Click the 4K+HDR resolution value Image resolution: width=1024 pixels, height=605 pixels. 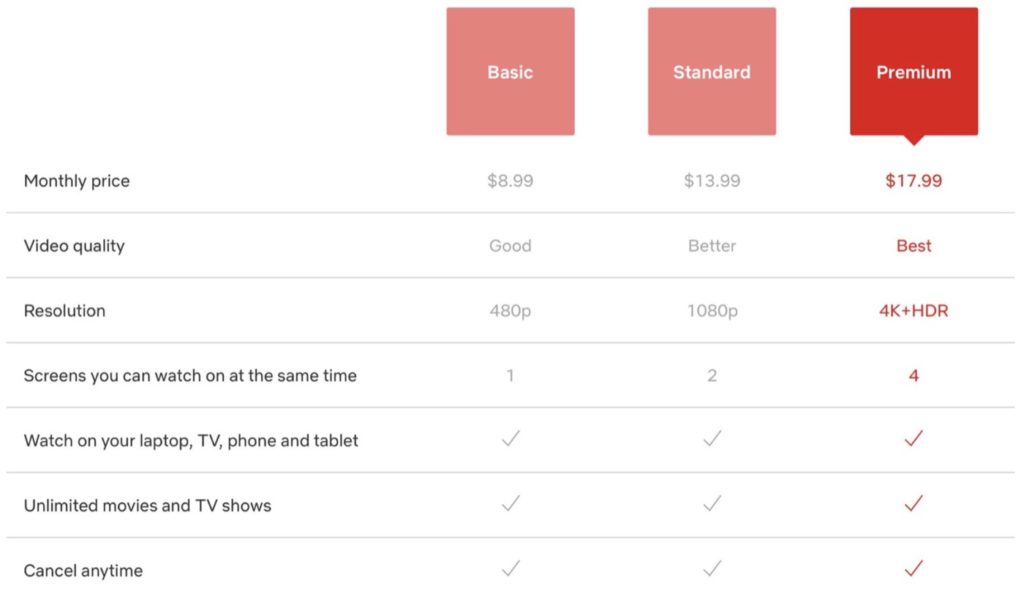tap(913, 311)
